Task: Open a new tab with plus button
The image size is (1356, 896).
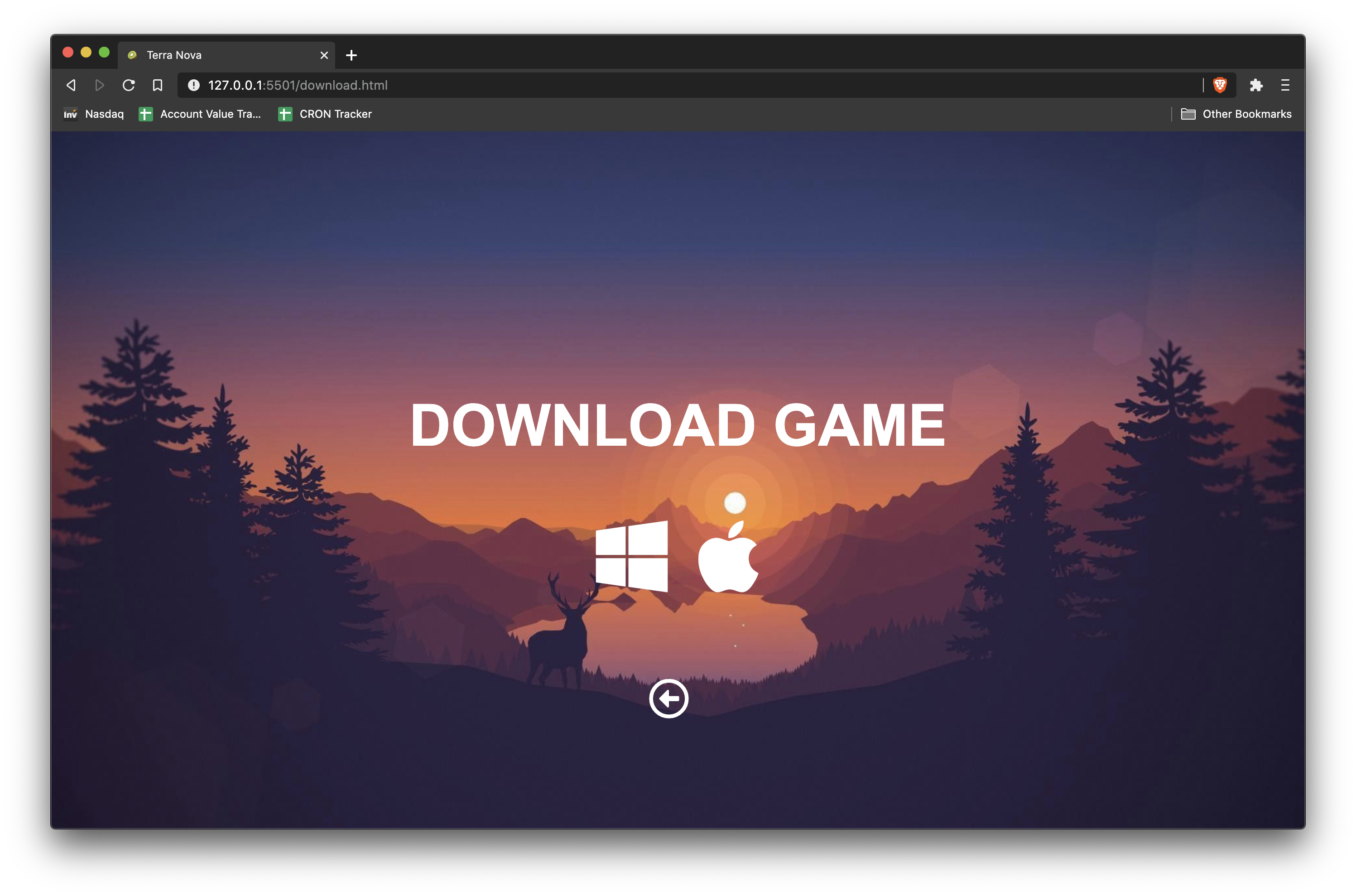Action: click(351, 55)
